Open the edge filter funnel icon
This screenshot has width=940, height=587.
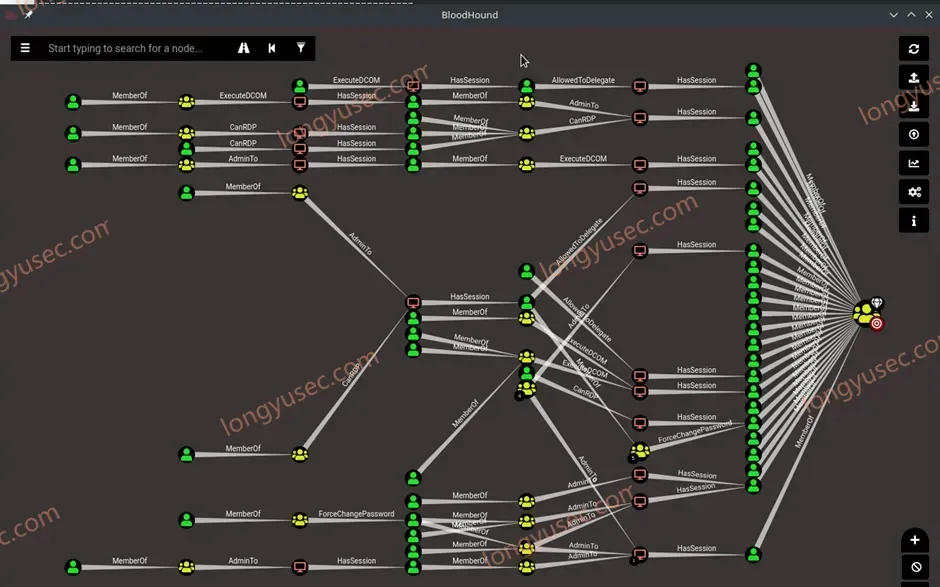[x=300, y=48]
